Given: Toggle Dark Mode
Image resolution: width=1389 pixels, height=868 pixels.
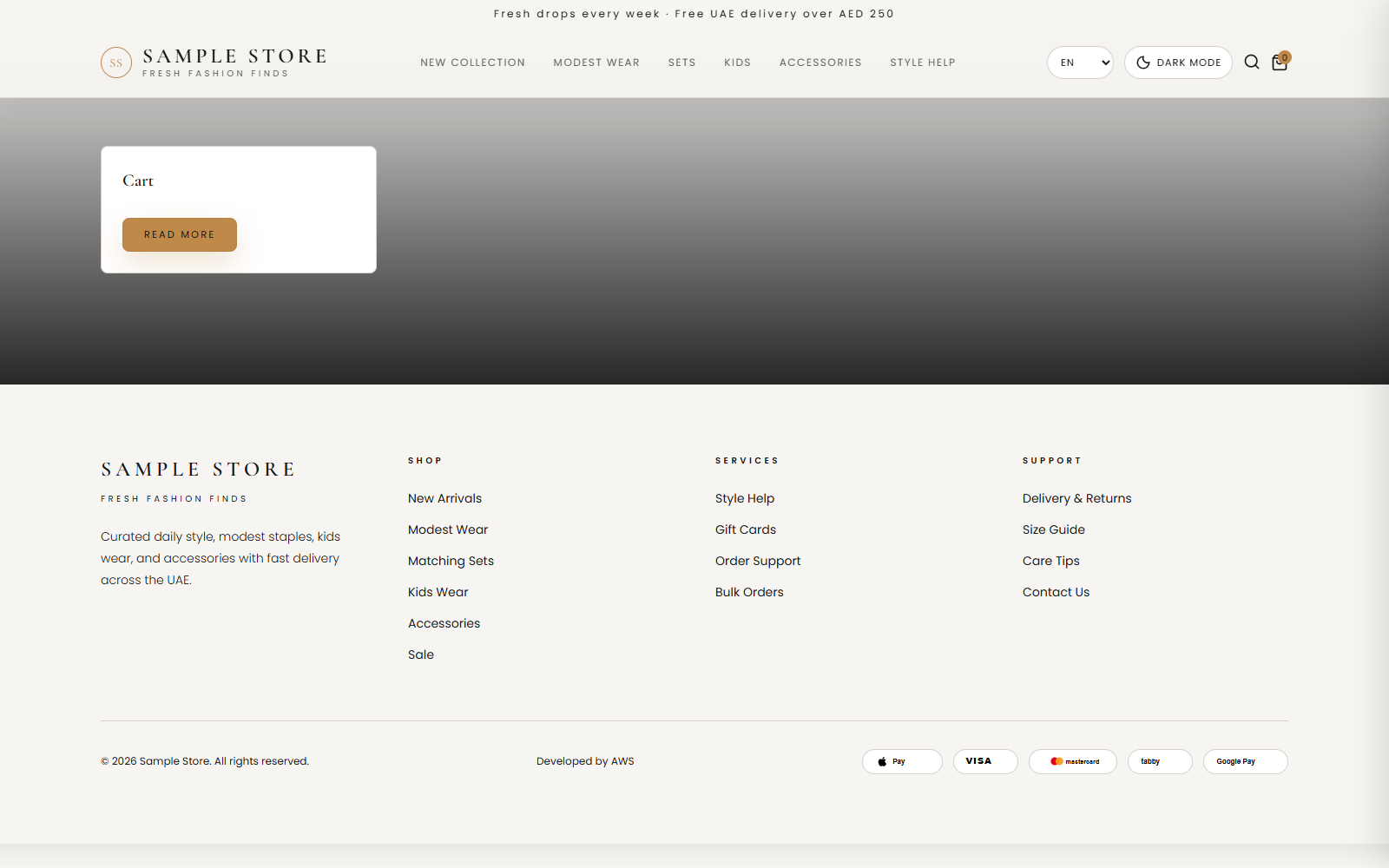Looking at the screenshot, I should pyautogui.click(x=1178, y=62).
